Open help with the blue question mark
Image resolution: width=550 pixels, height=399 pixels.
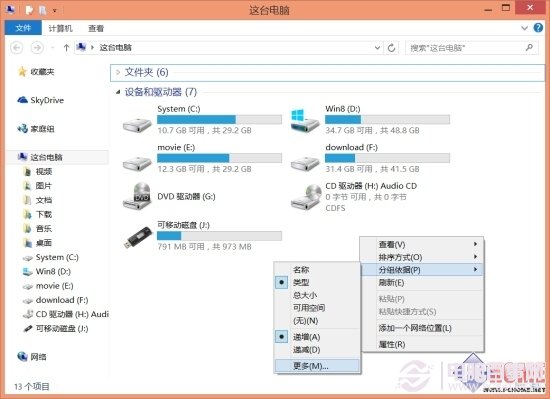[x=538, y=28]
